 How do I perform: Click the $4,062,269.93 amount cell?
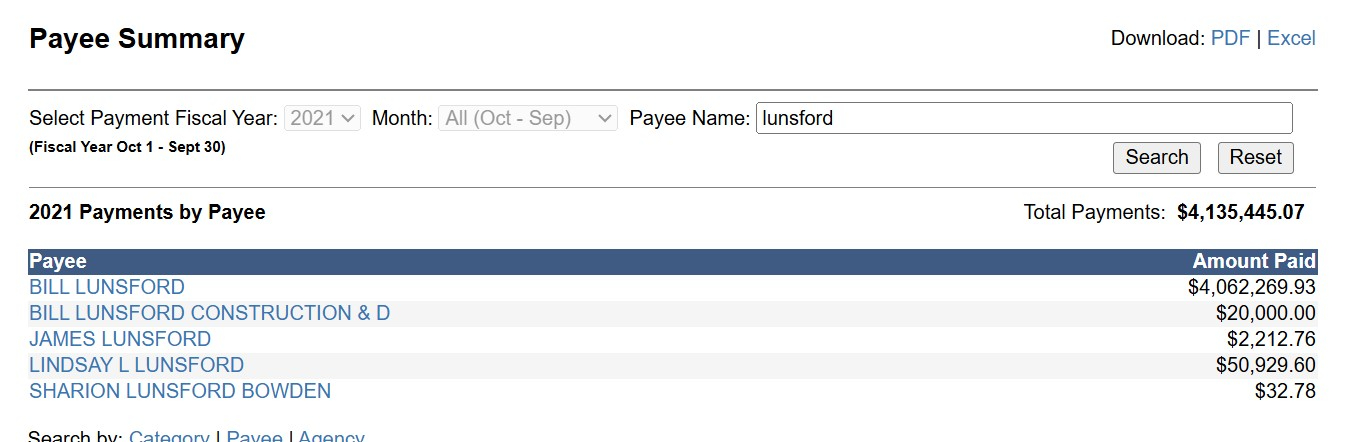pyautogui.click(x=1251, y=287)
